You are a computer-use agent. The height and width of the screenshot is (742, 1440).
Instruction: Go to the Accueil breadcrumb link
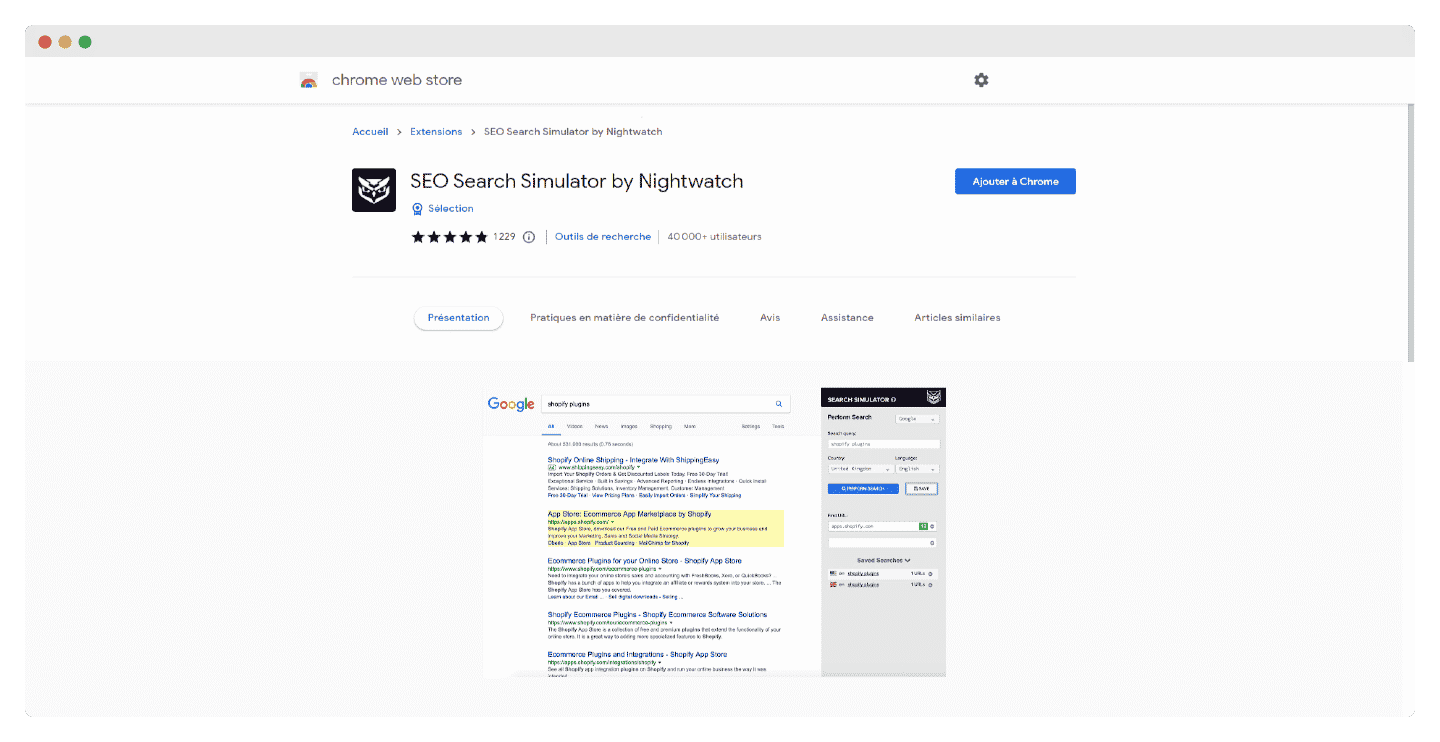click(370, 132)
